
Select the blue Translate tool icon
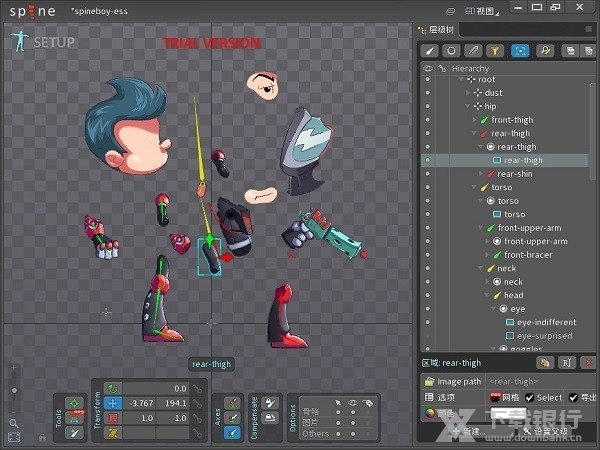tap(114, 402)
